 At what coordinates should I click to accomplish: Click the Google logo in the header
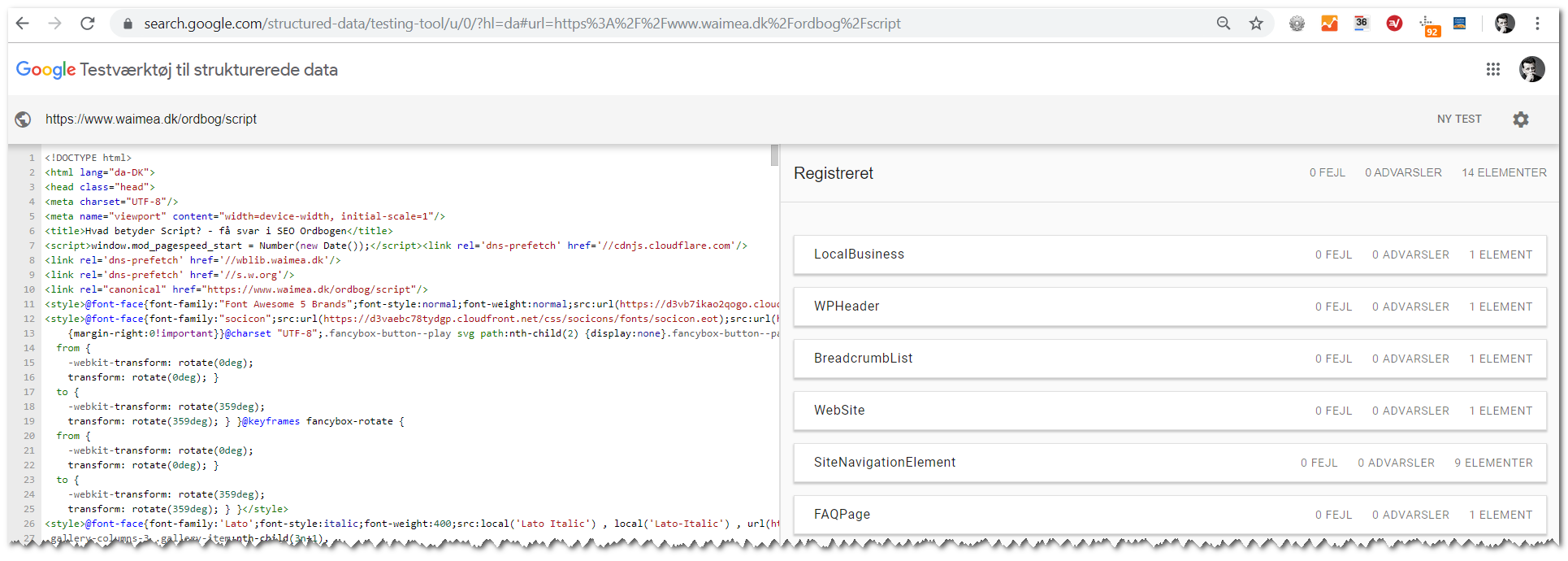[x=45, y=70]
